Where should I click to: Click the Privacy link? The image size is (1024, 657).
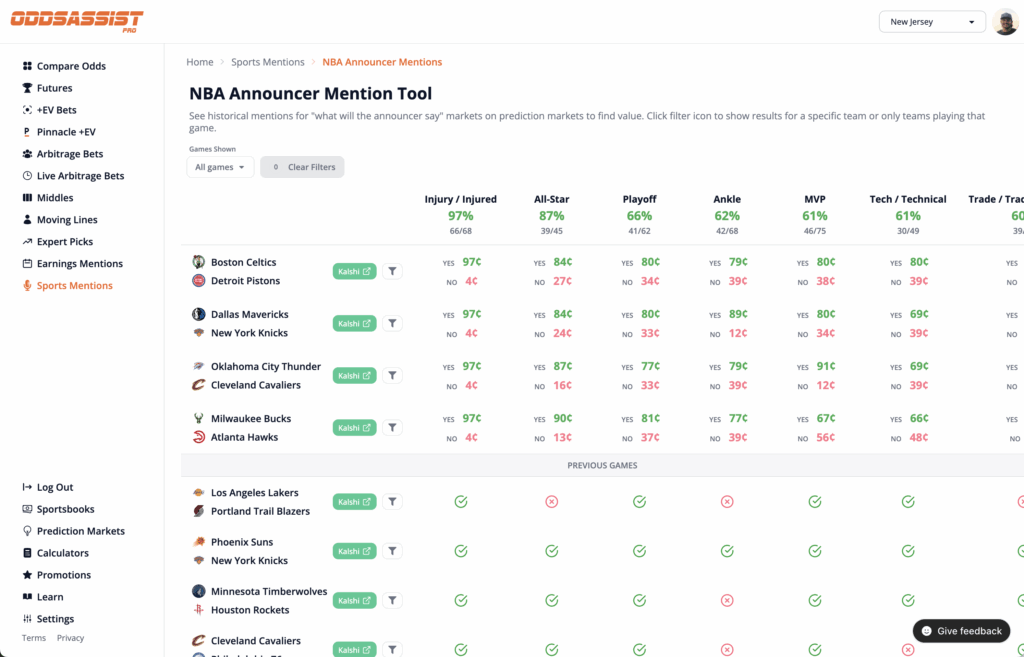point(71,638)
